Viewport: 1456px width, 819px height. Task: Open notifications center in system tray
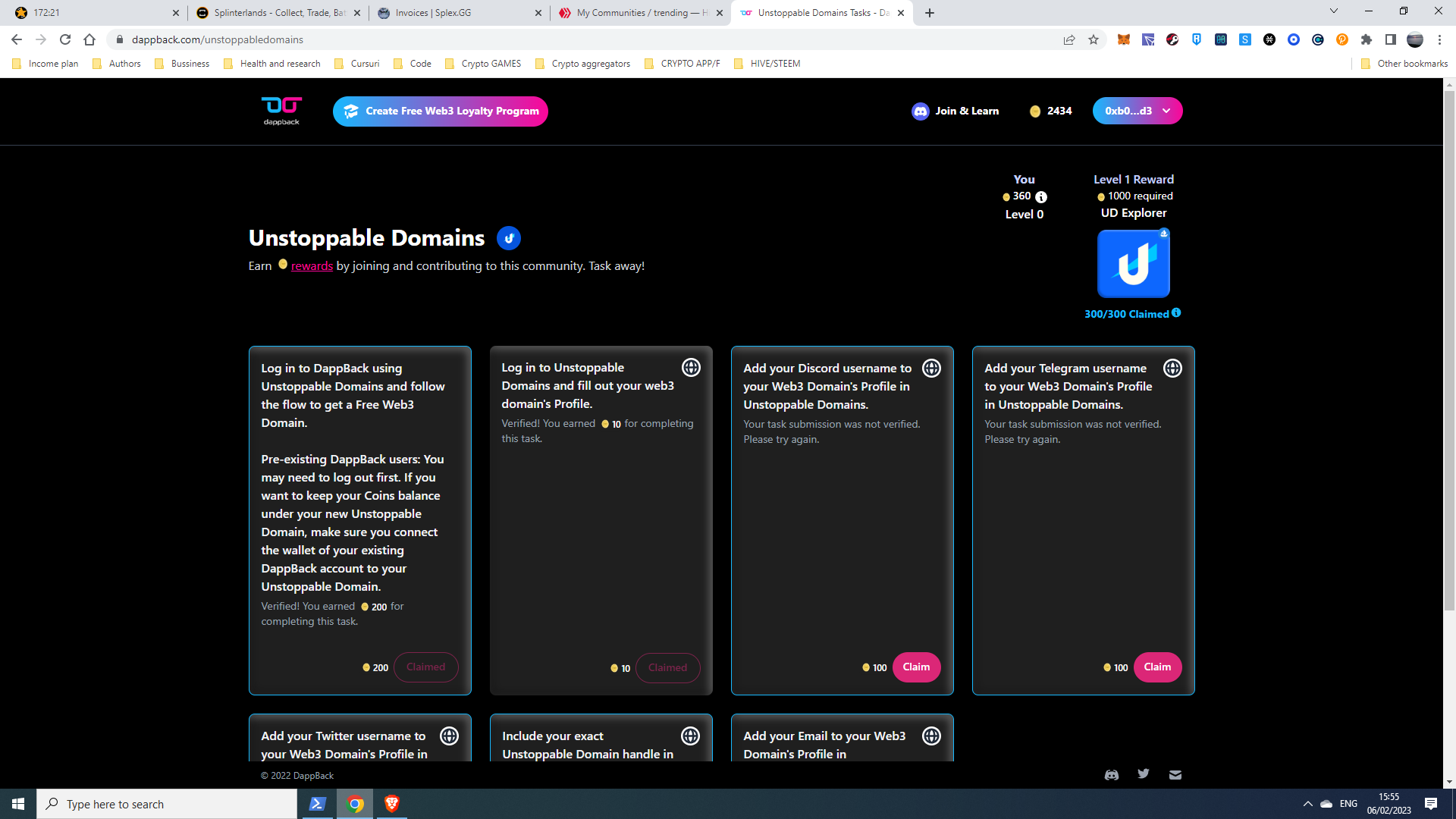[x=1431, y=804]
